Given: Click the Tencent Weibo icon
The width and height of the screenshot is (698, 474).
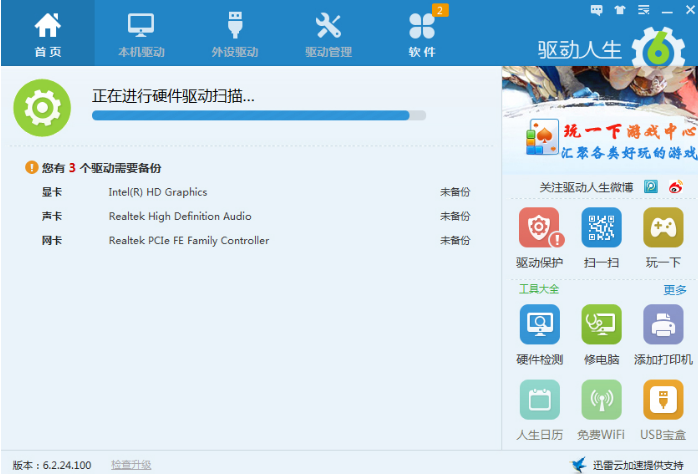Looking at the screenshot, I should (x=652, y=187).
